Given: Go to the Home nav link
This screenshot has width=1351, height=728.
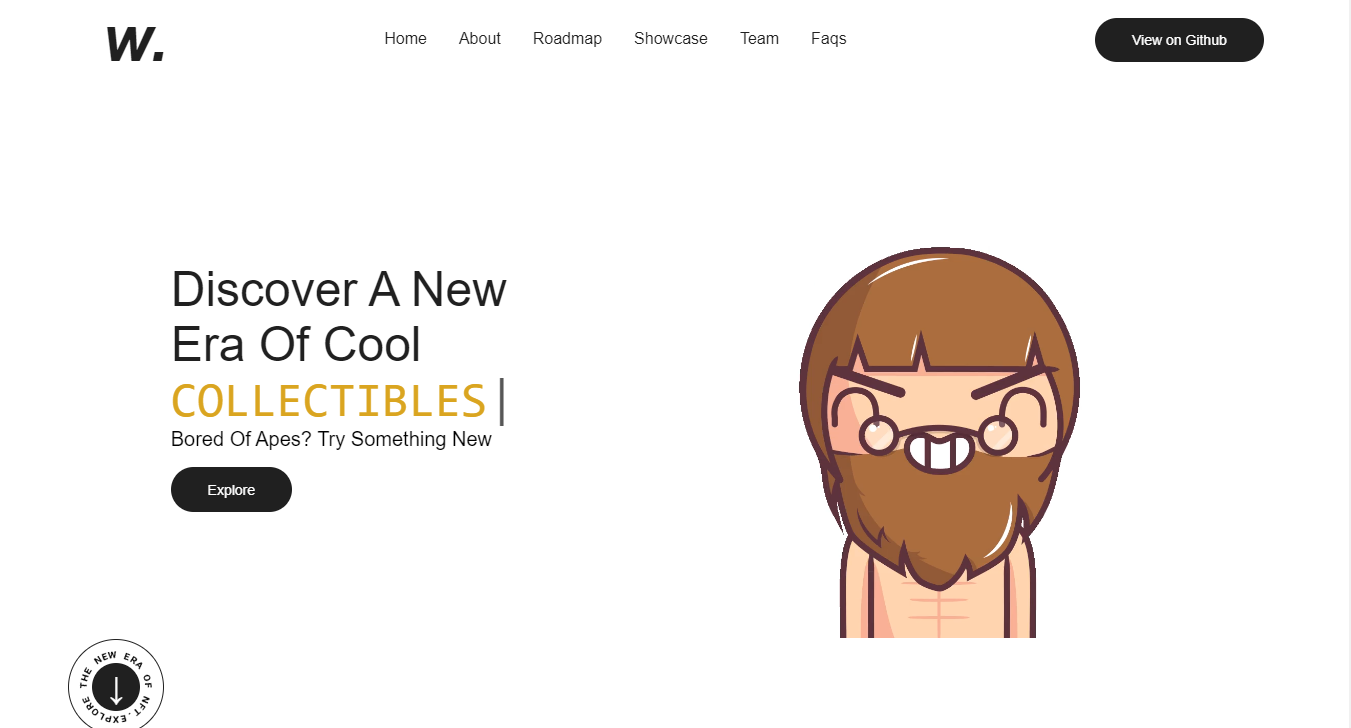Looking at the screenshot, I should [405, 39].
